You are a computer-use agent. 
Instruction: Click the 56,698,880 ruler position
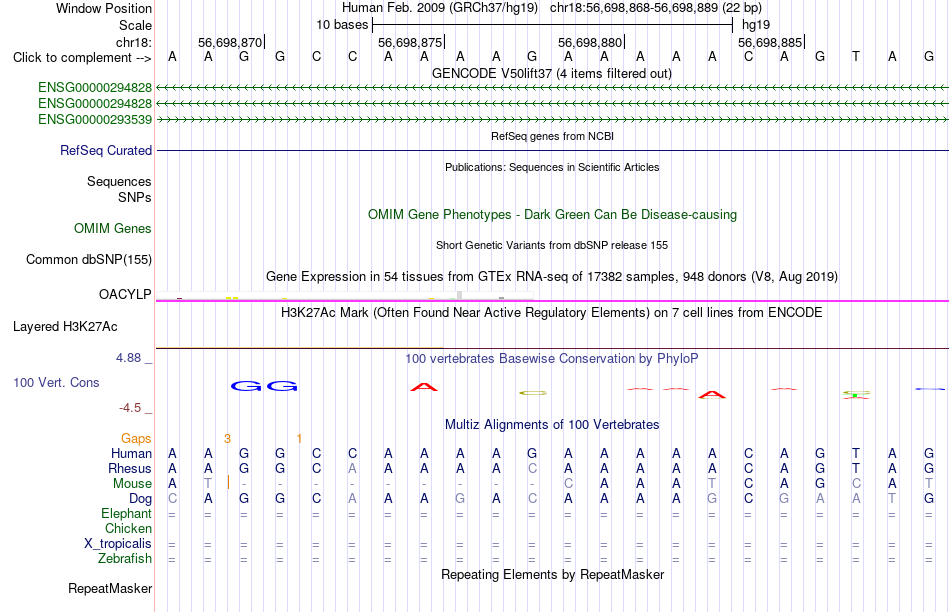click(590, 42)
